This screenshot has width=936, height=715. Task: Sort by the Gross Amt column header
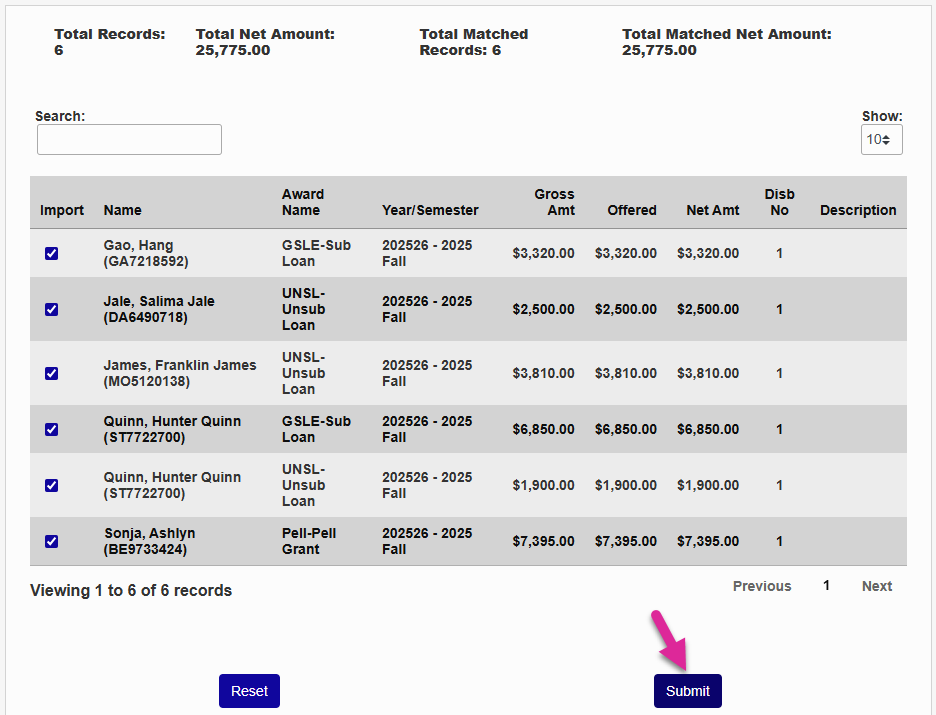553,203
